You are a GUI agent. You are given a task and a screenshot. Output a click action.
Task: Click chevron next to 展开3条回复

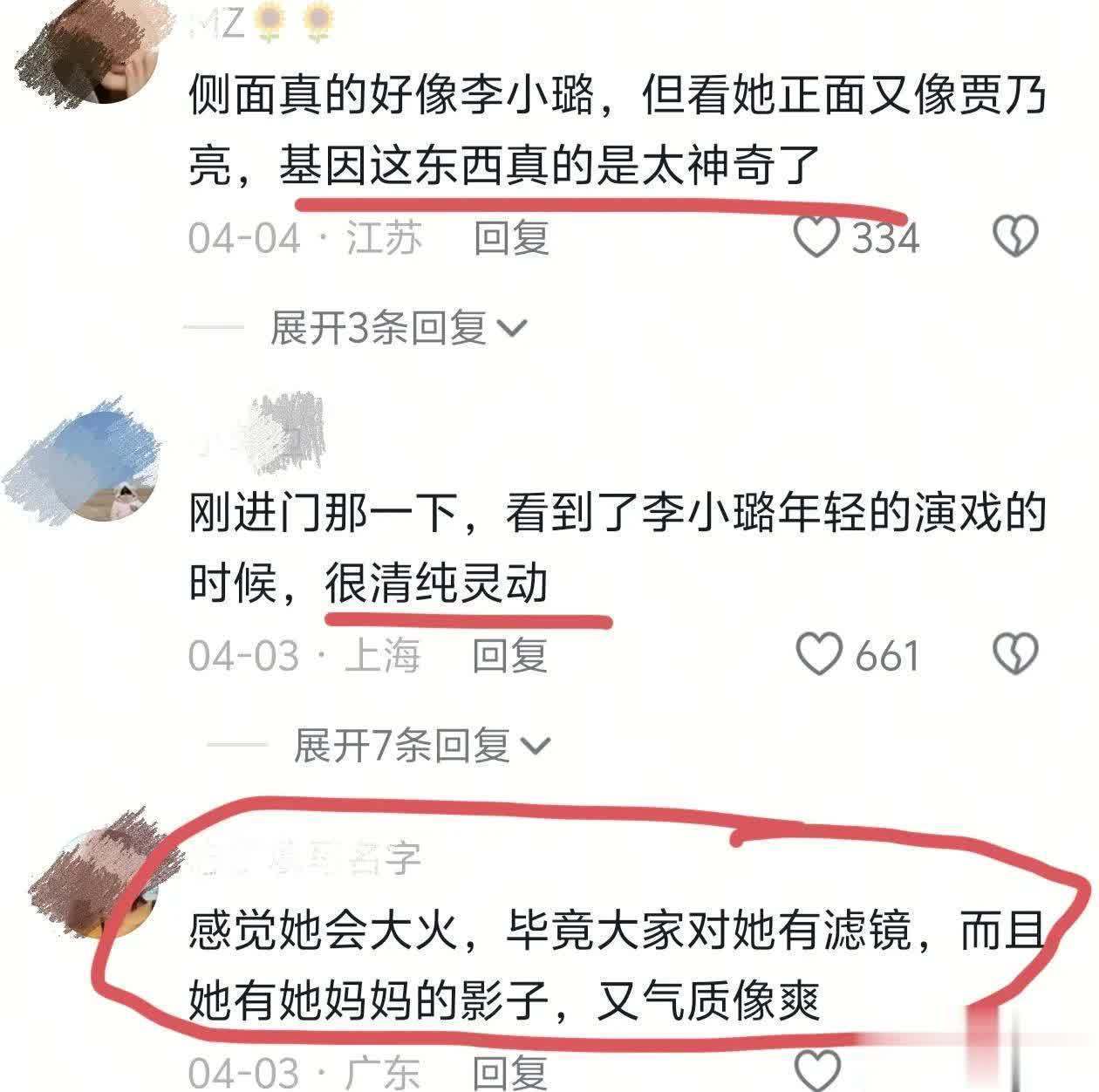tap(512, 330)
